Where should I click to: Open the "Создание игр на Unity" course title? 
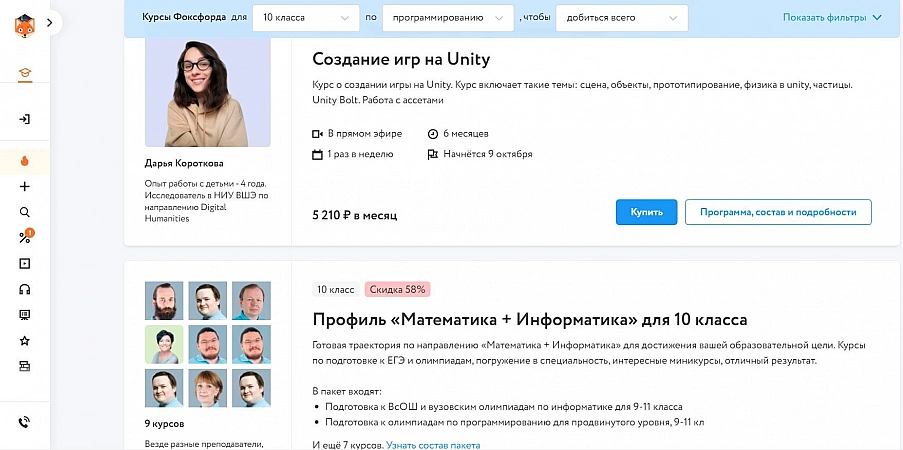(x=400, y=58)
